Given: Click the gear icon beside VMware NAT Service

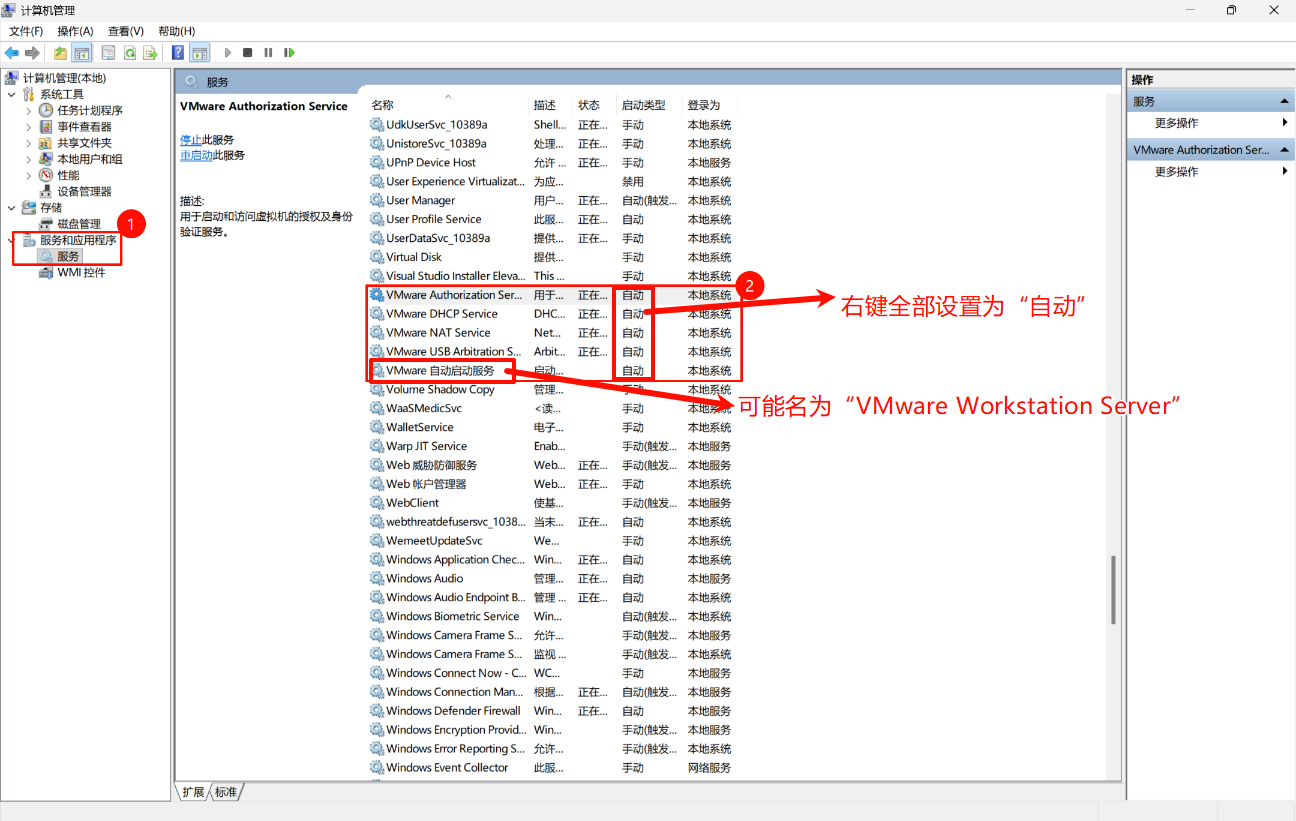Looking at the screenshot, I should coord(377,333).
